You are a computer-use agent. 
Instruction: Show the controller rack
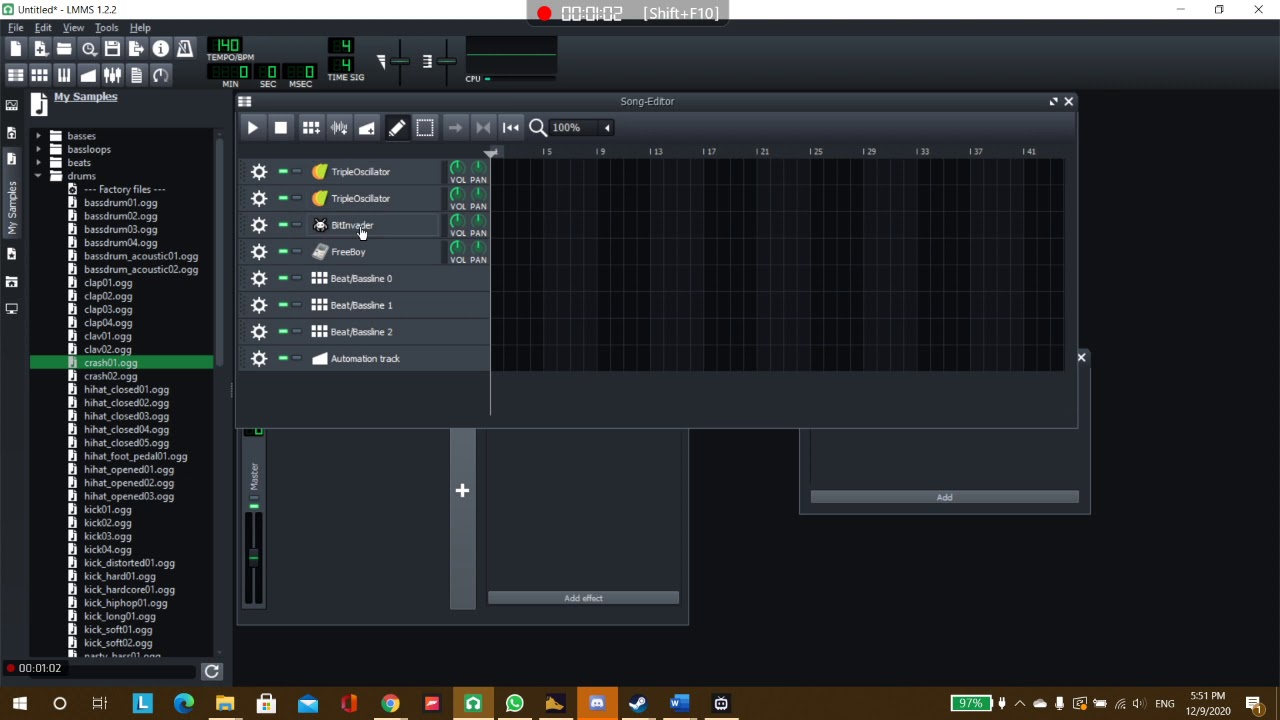(161, 75)
